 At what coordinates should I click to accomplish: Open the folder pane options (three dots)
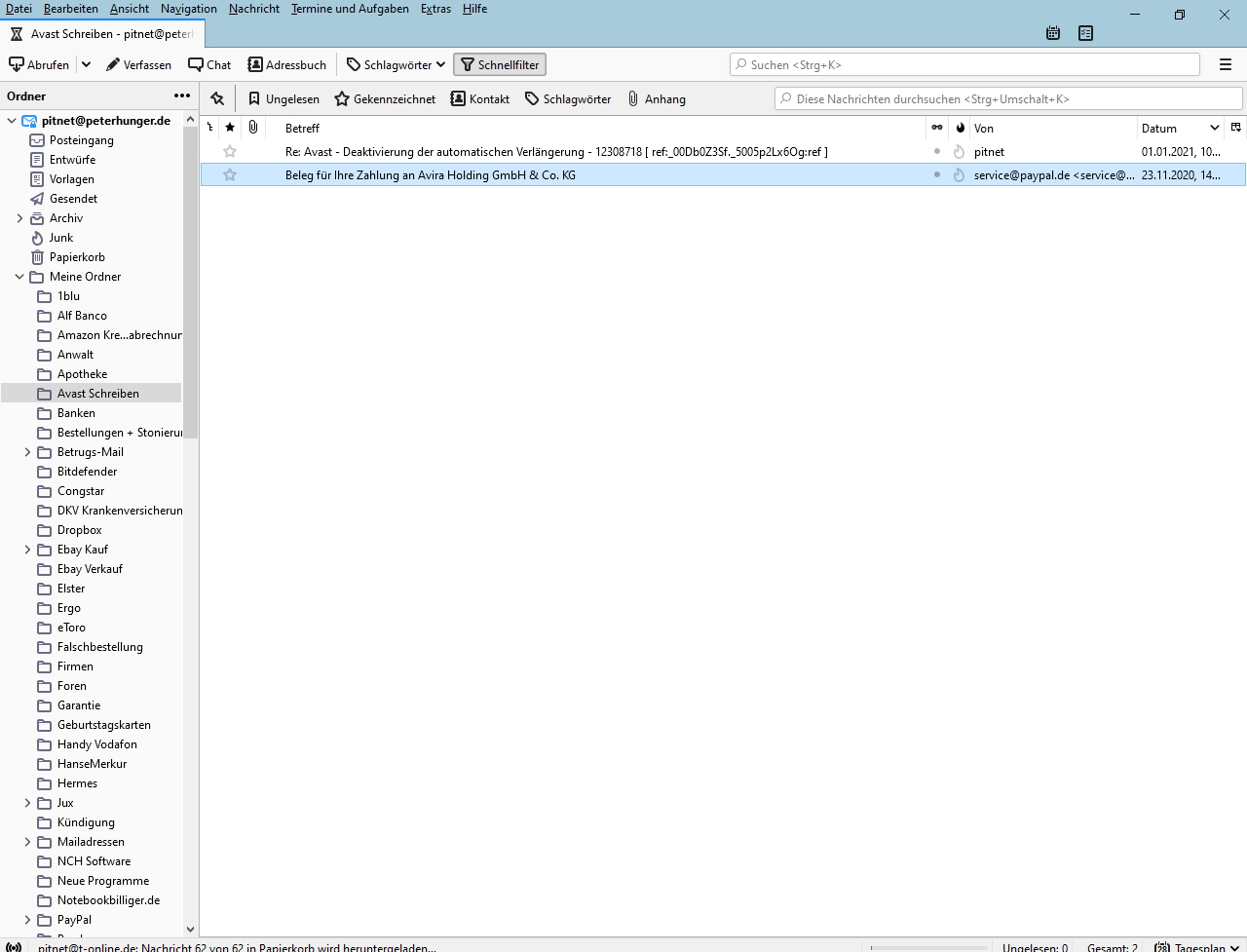[x=182, y=95]
